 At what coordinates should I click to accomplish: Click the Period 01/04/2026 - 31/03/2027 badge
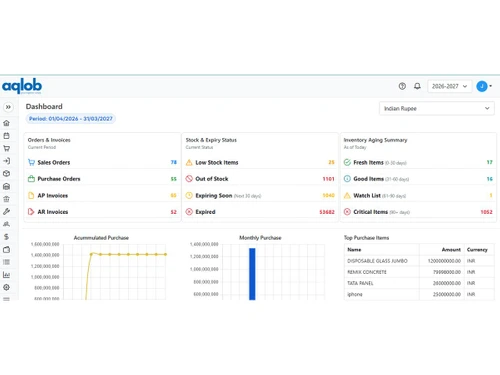pos(71,119)
